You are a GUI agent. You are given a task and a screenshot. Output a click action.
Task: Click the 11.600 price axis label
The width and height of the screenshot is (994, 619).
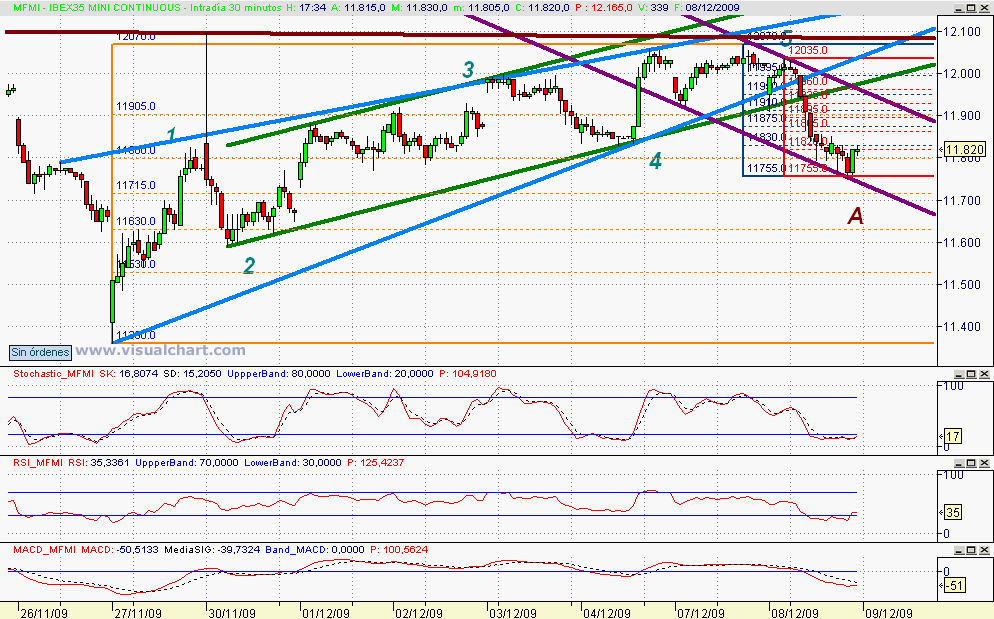point(962,243)
